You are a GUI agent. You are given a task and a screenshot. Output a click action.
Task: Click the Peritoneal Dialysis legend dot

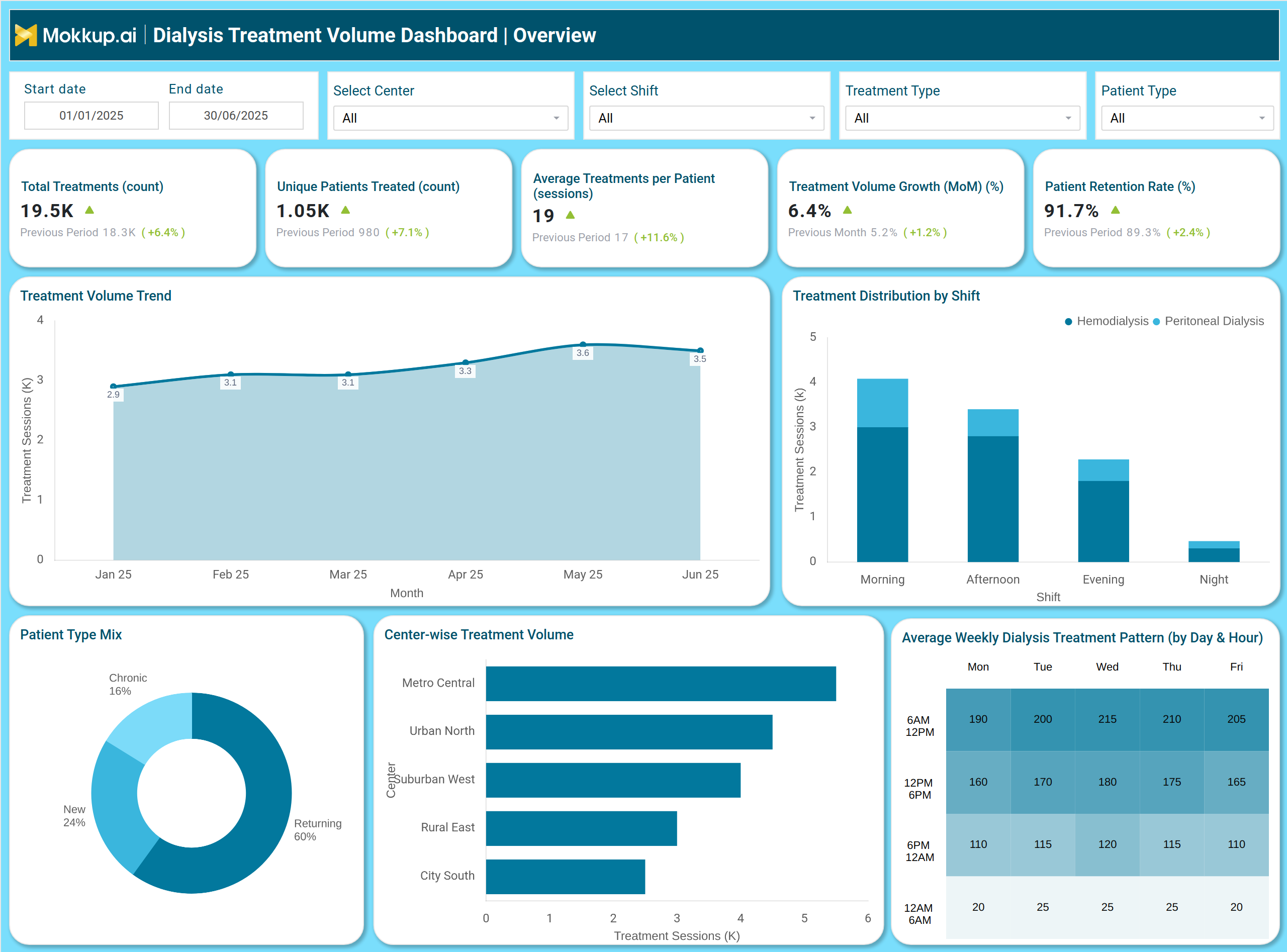point(1156,322)
